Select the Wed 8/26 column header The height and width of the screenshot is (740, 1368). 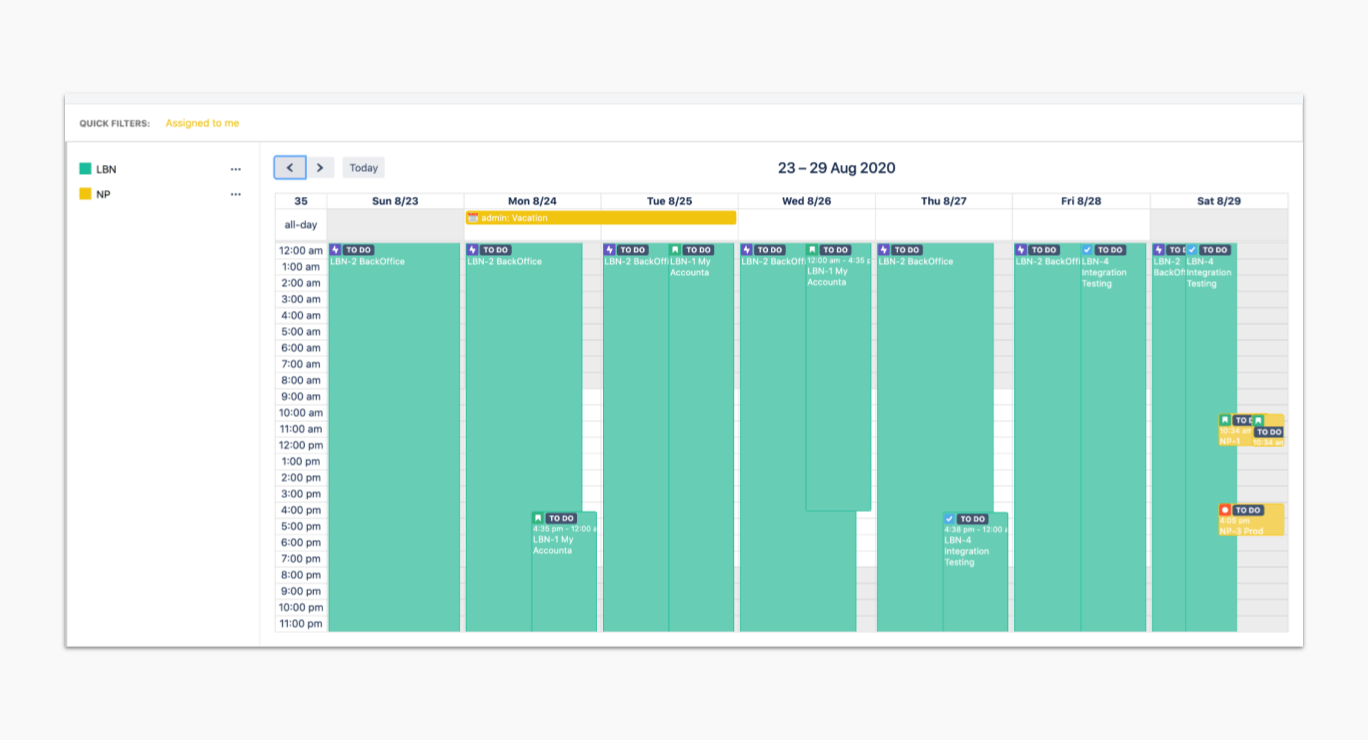point(806,201)
